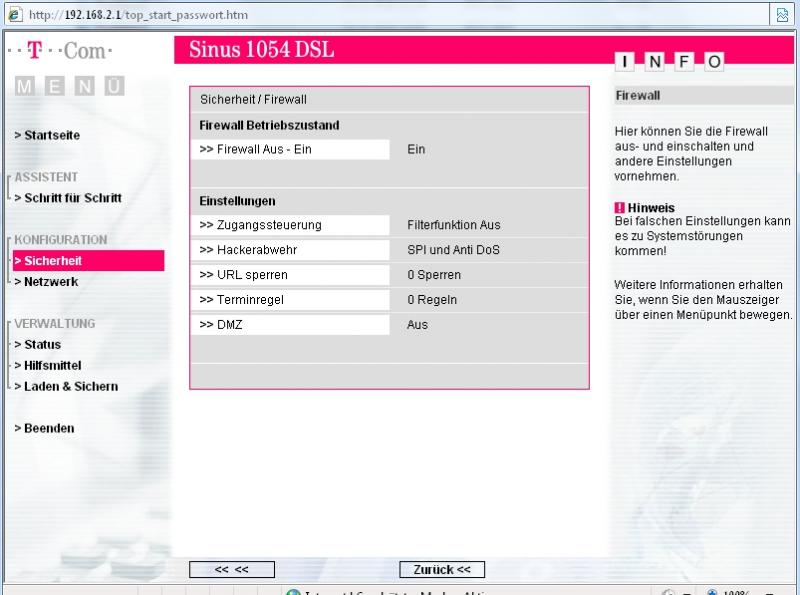Click the VERWALTUNG section label
800x595 pixels.
point(55,324)
